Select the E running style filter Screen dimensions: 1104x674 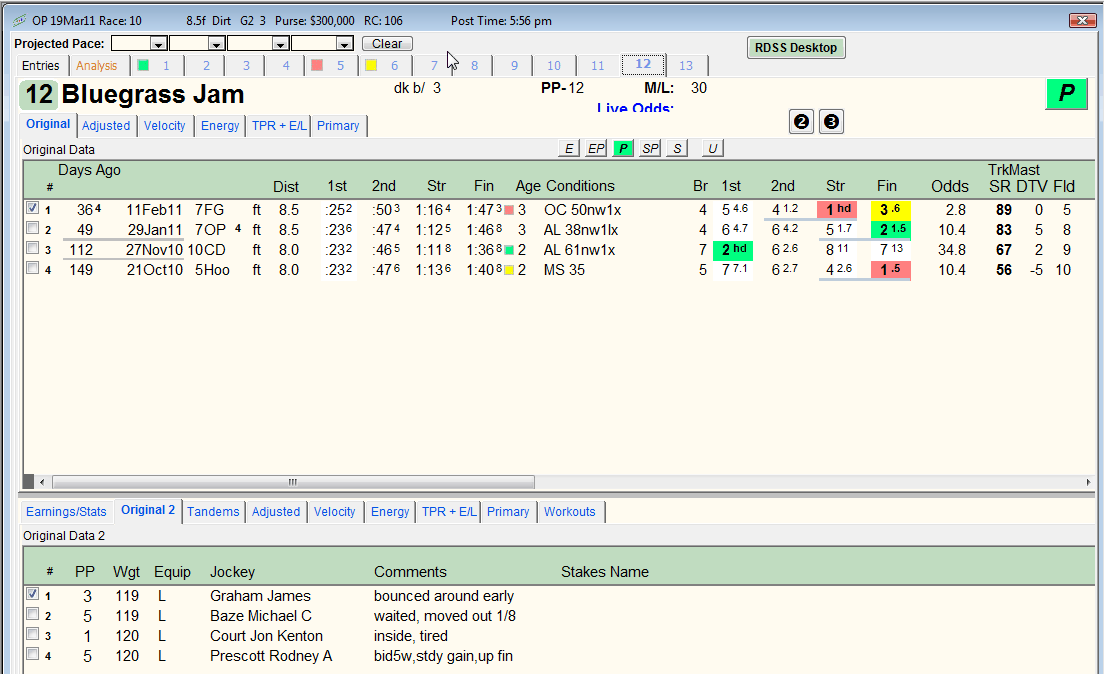[569, 148]
